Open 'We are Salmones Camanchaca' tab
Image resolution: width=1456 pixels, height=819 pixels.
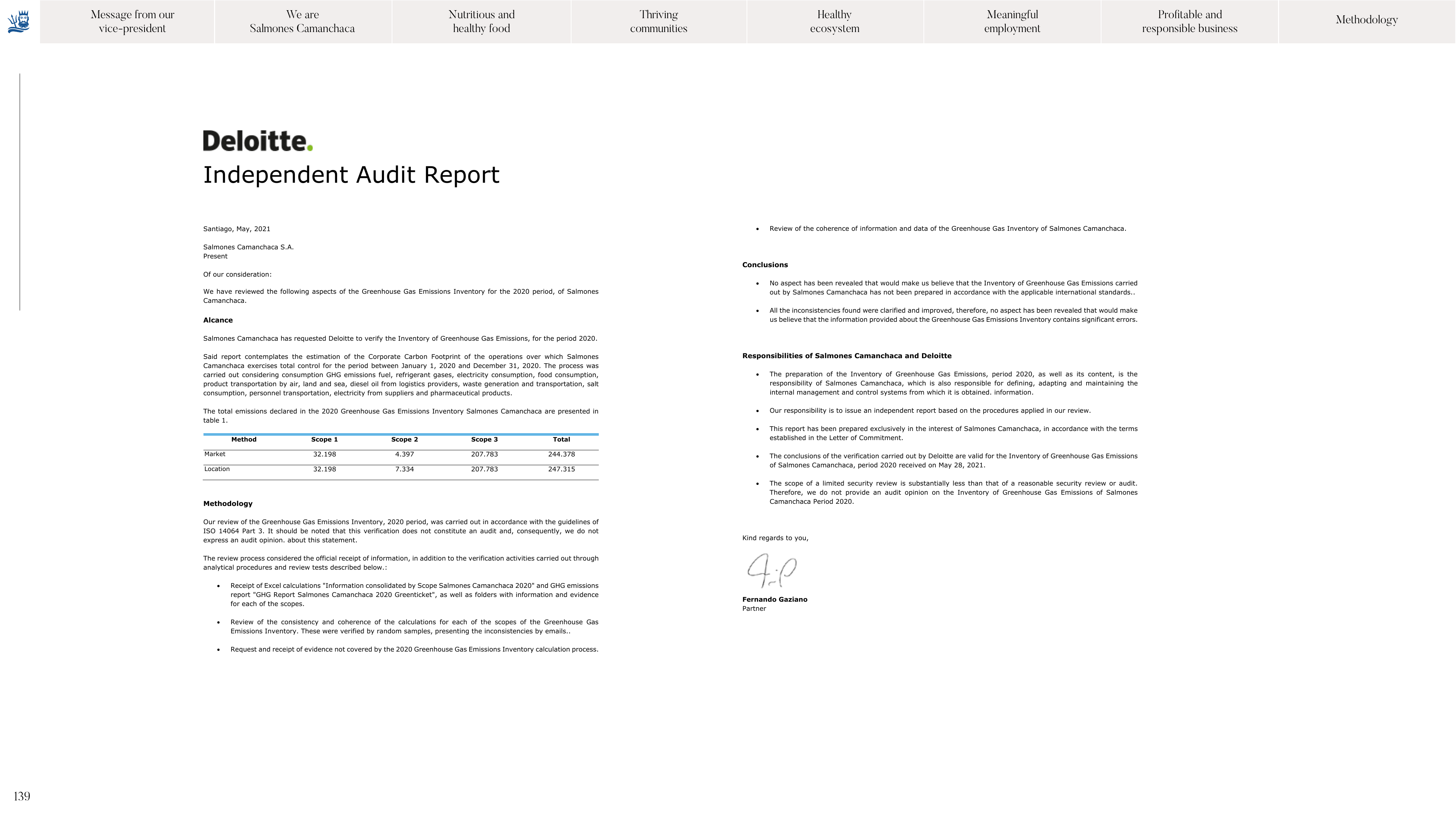point(302,21)
